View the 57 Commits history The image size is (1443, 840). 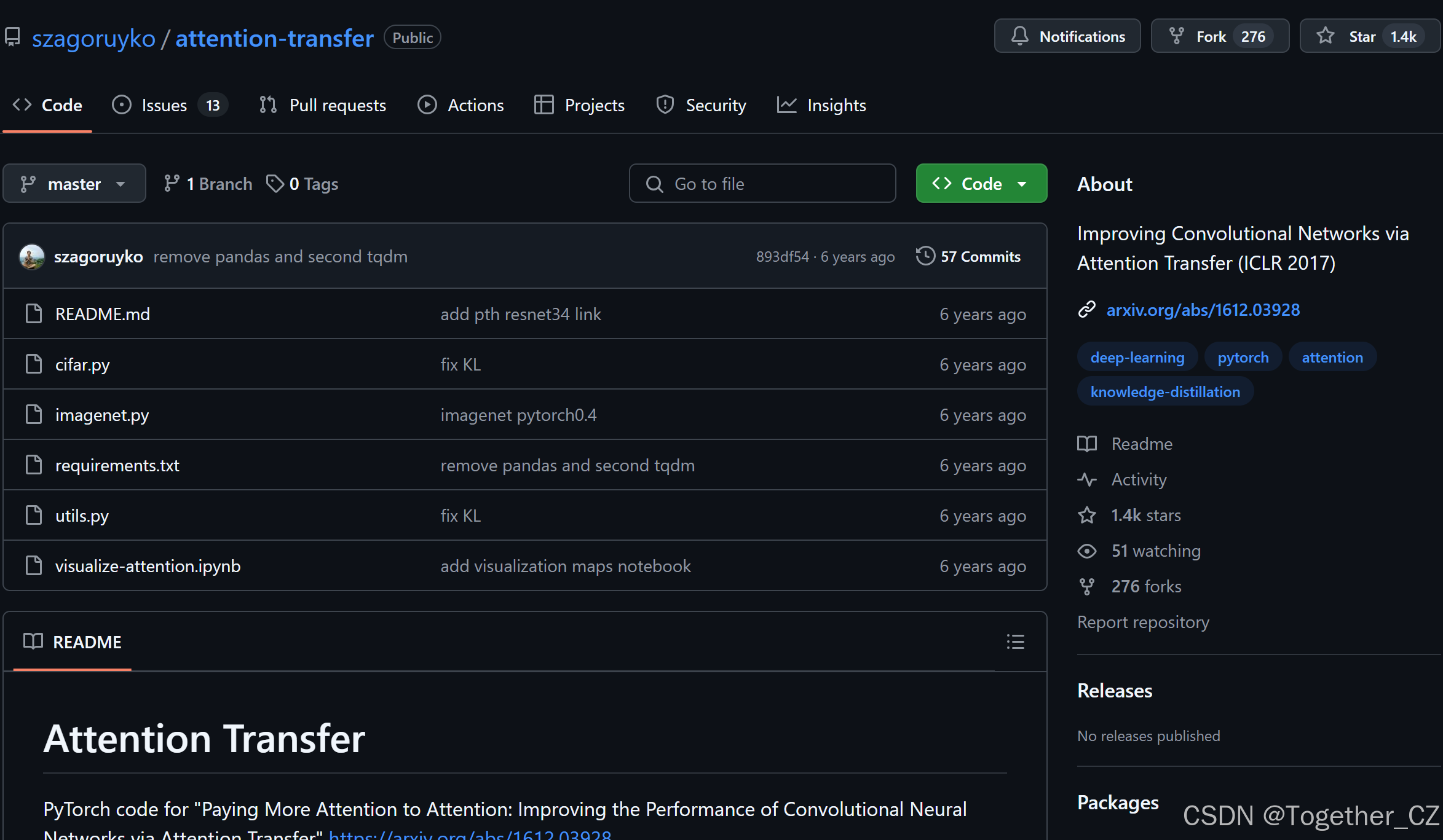[x=968, y=256]
